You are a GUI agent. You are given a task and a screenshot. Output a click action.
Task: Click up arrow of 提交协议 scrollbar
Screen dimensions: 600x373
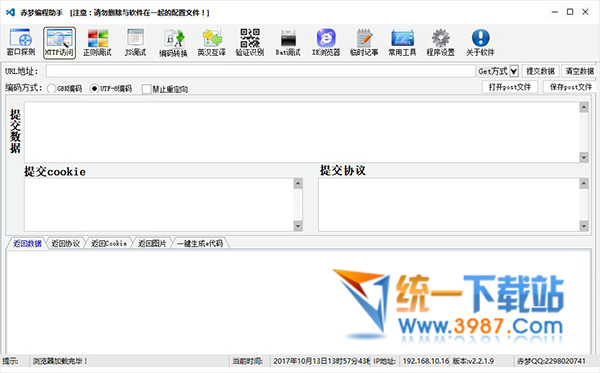[x=584, y=184]
